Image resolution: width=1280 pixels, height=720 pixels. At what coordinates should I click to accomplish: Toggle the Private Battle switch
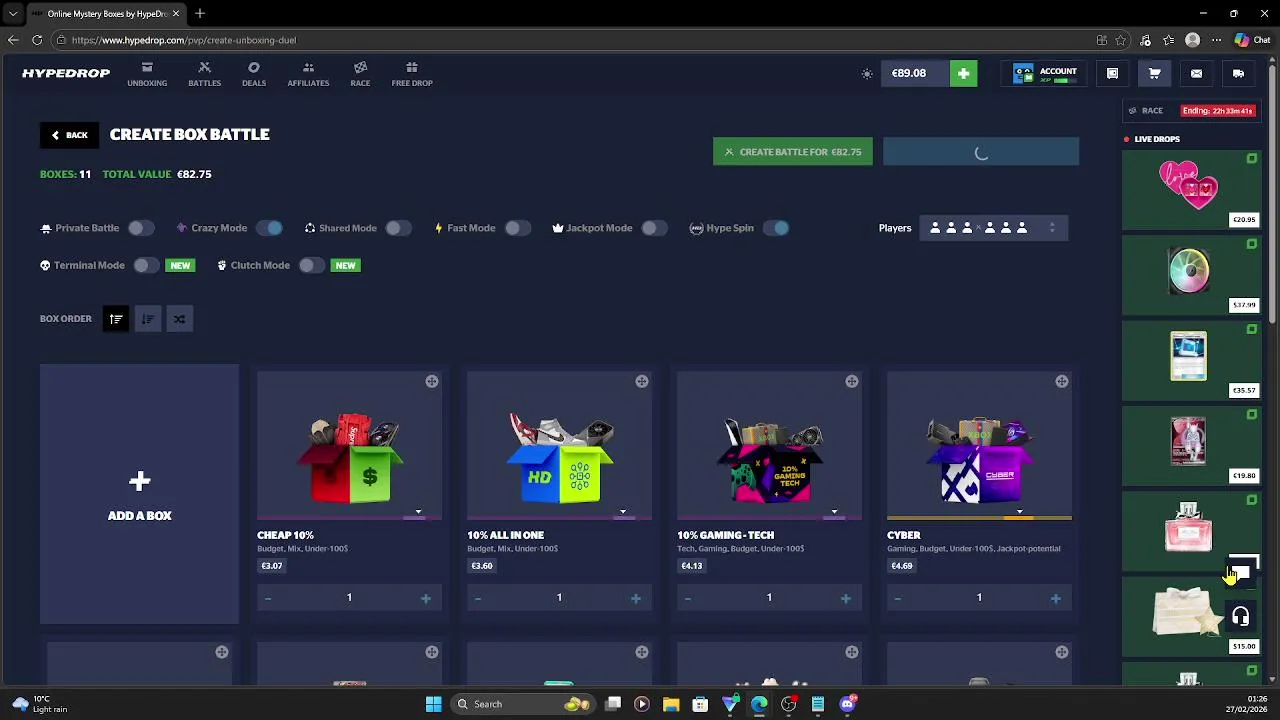141,228
